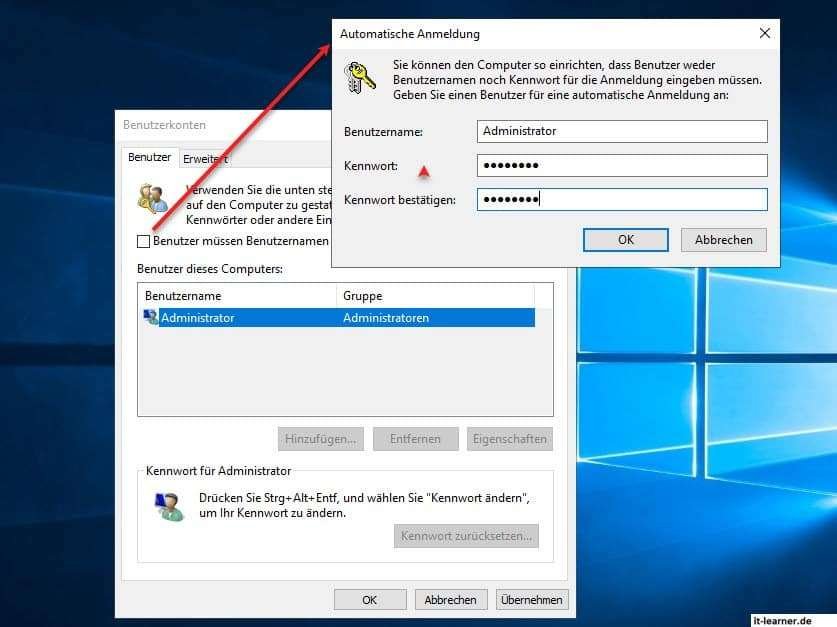This screenshot has width=837, height=627.
Task: Click the Kennwort bestätigen field
Action: pos(620,199)
